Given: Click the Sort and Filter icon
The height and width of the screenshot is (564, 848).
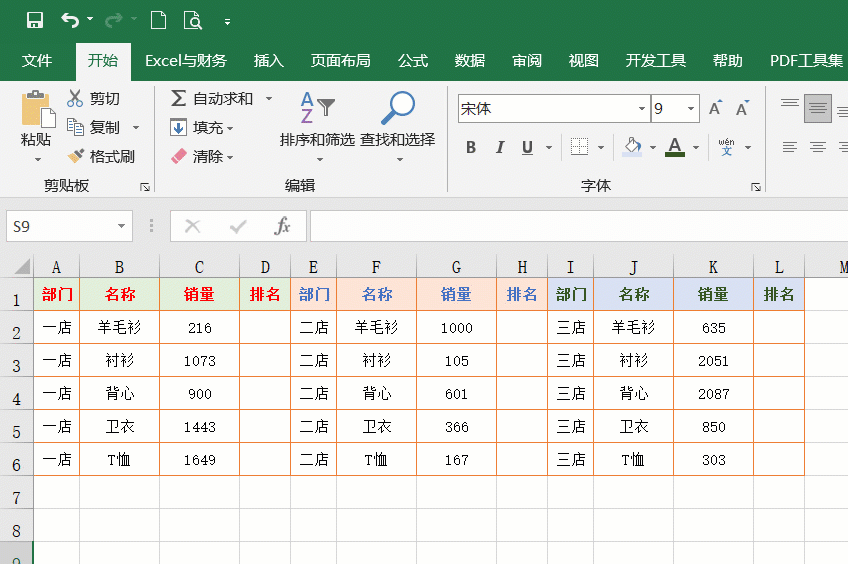Looking at the screenshot, I should [x=317, y=108].
